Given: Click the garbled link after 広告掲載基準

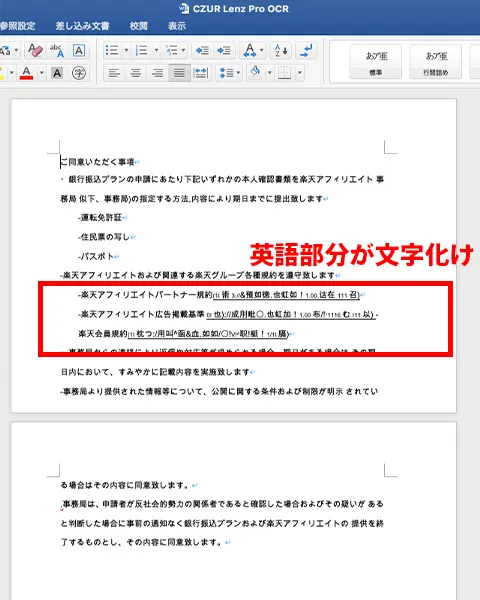Looking at the screenshot, I should [291, 315].
